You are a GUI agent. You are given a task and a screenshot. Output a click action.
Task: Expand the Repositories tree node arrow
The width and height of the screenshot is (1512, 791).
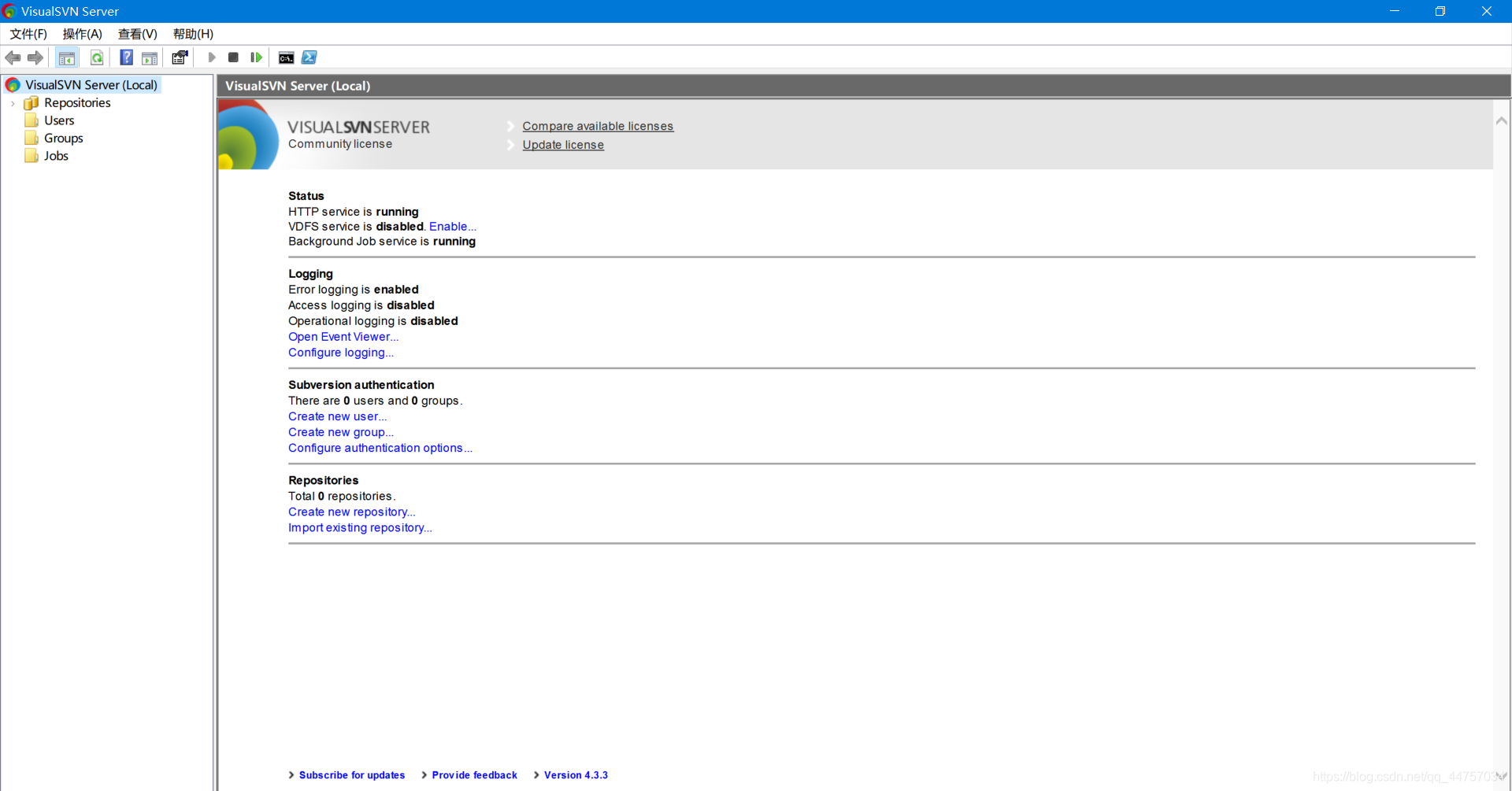pyautogui.click(x=13, y=103)
